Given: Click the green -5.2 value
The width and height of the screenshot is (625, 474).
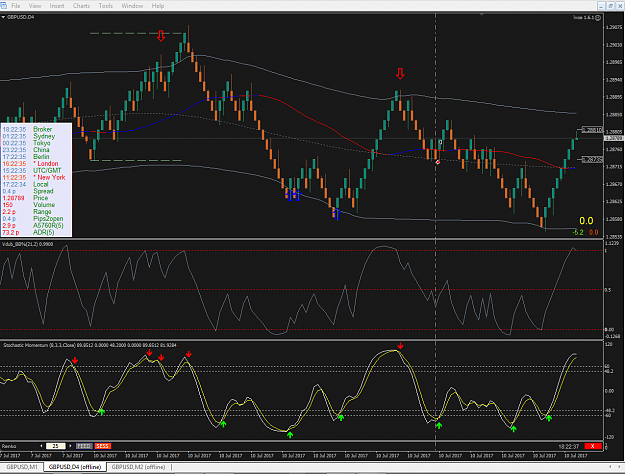Looking at the screenshot, I should 578,232.
